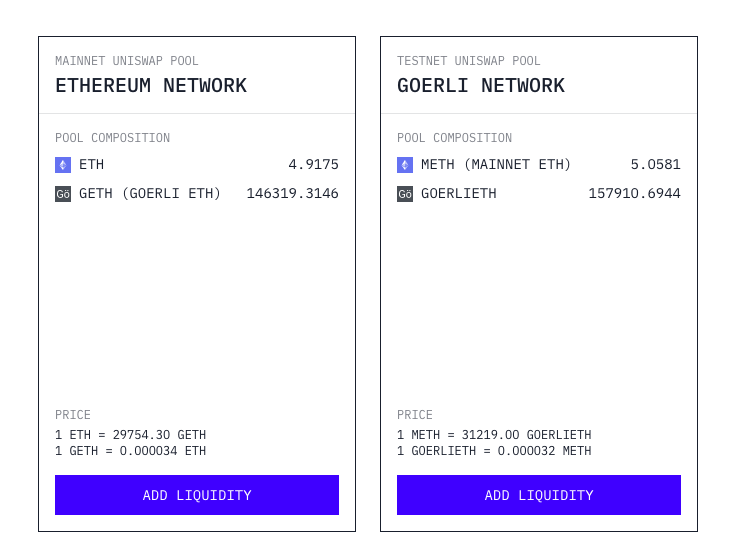
Task: Click the GETH Goerli token icon
Action: pyautogui.click(x=63, y=194)
